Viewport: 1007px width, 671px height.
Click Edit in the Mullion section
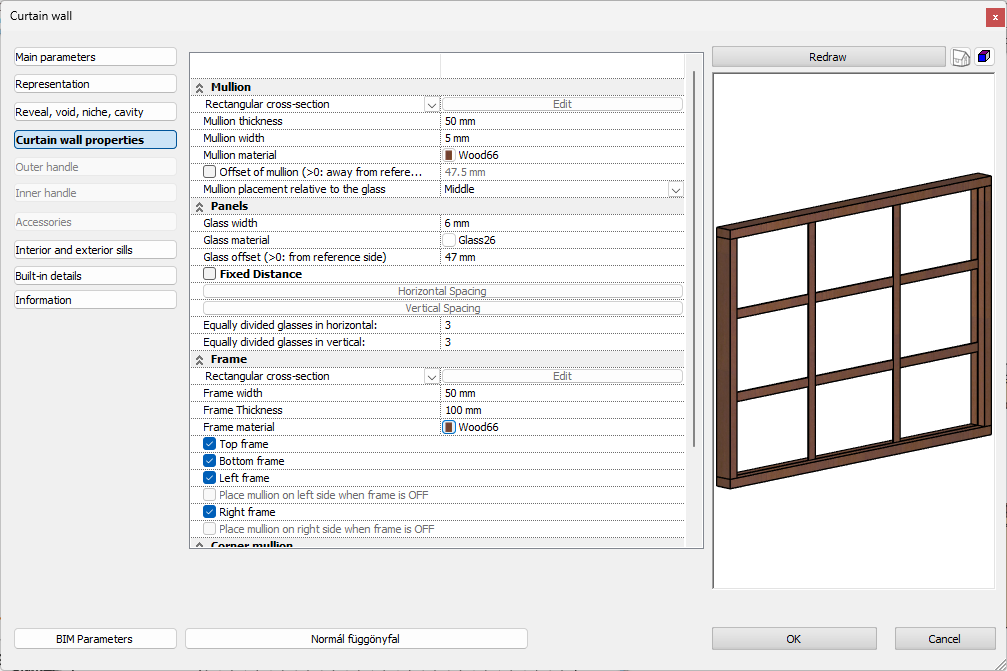[562, 104]
